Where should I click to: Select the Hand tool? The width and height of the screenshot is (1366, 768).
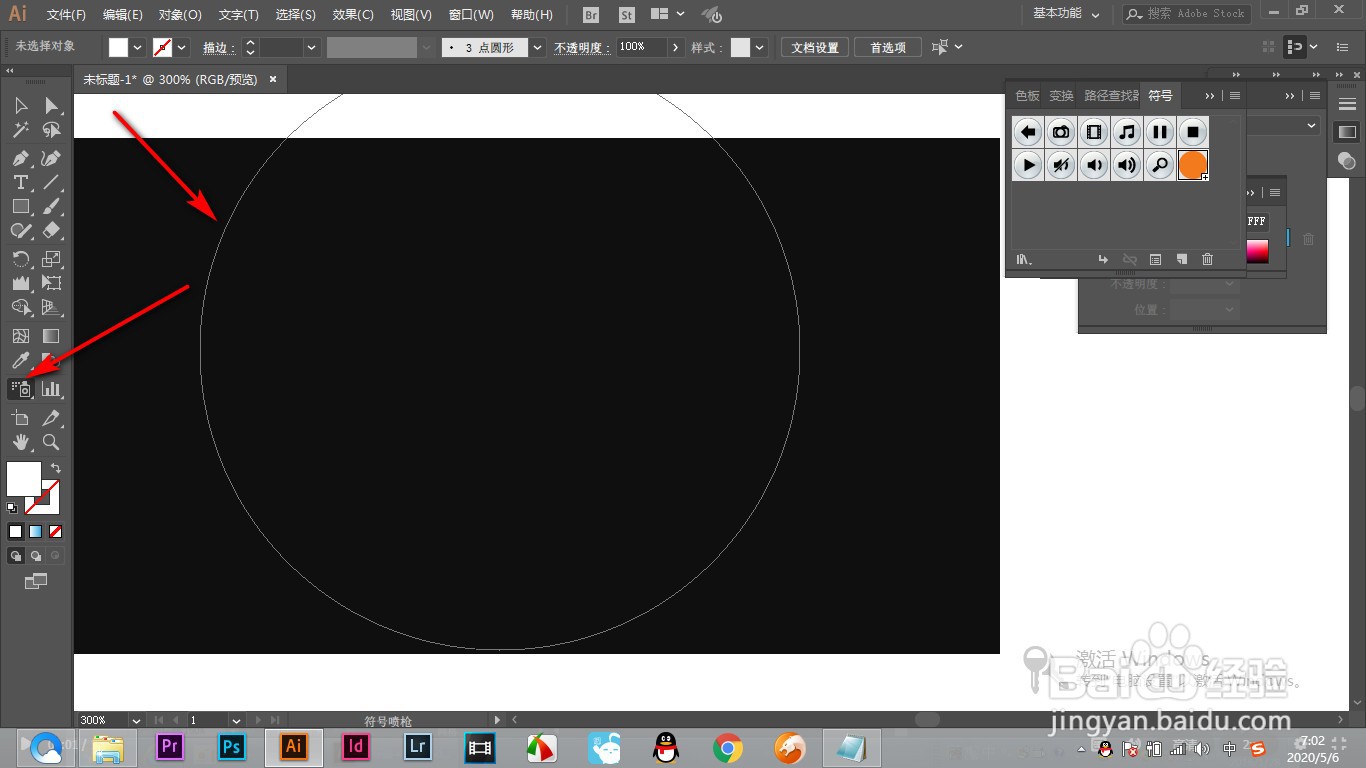[20, 442]
